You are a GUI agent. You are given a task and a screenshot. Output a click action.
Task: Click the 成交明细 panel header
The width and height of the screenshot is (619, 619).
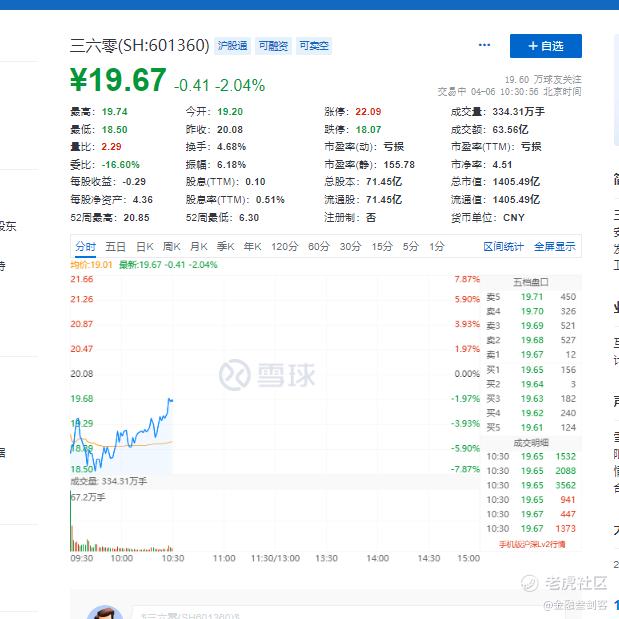tap(531, 443)
